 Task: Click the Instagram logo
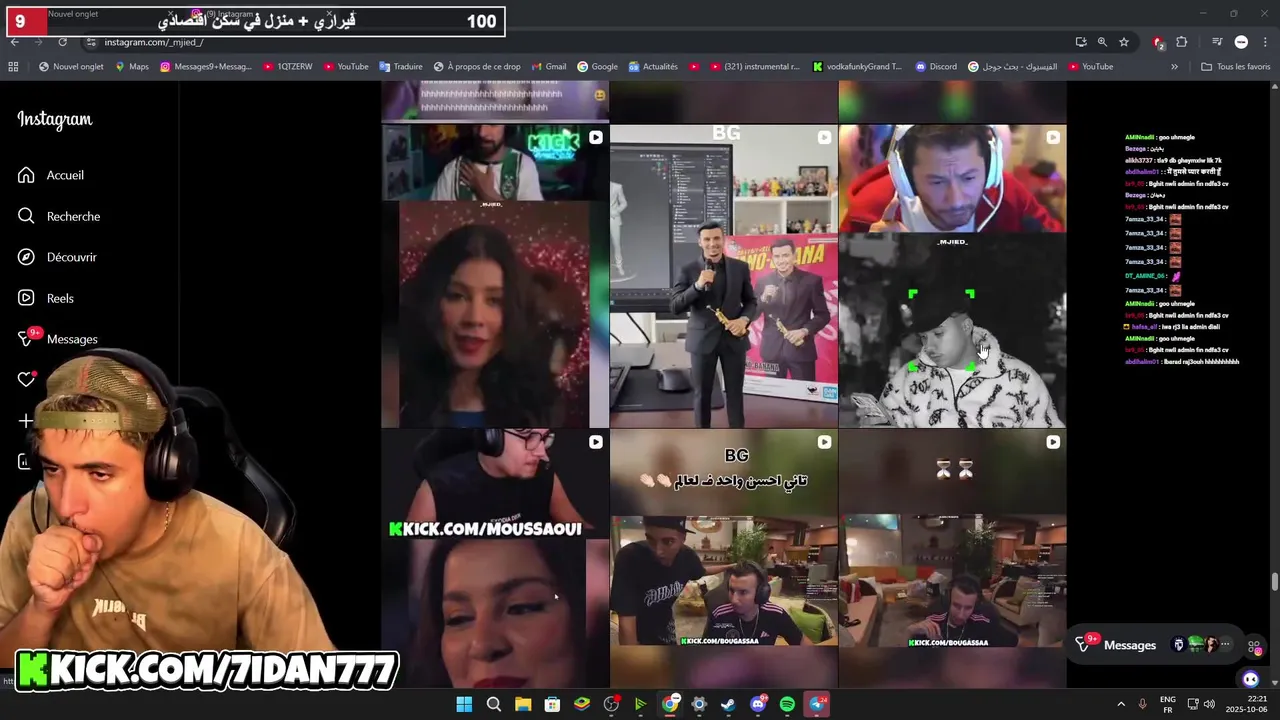(x=55, y=119)
